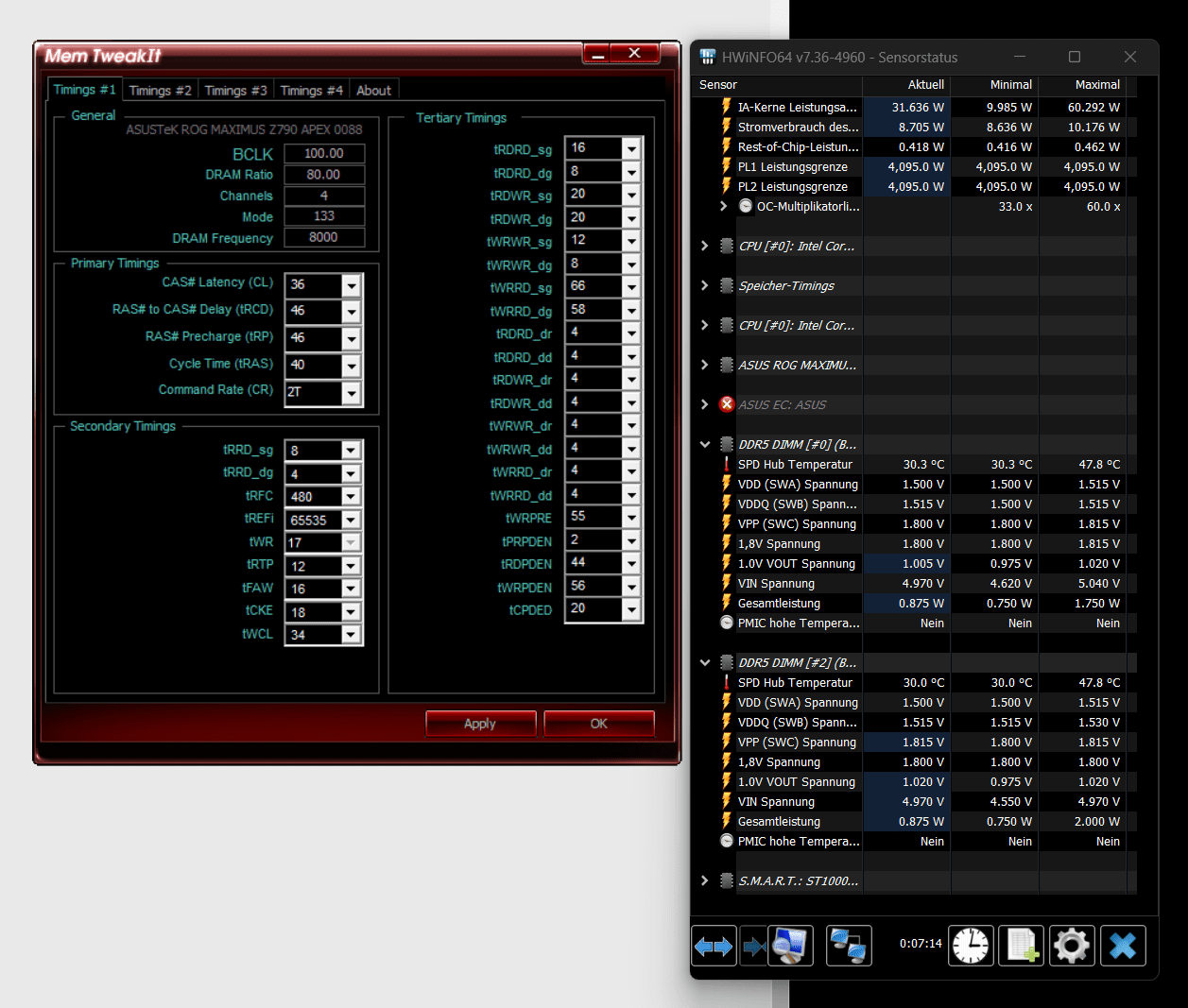Click the DRAM Ratio field showing 80.00
Image resolution: width=1188 pixels, height=1008 pixels.
click(x=323, y=175)
